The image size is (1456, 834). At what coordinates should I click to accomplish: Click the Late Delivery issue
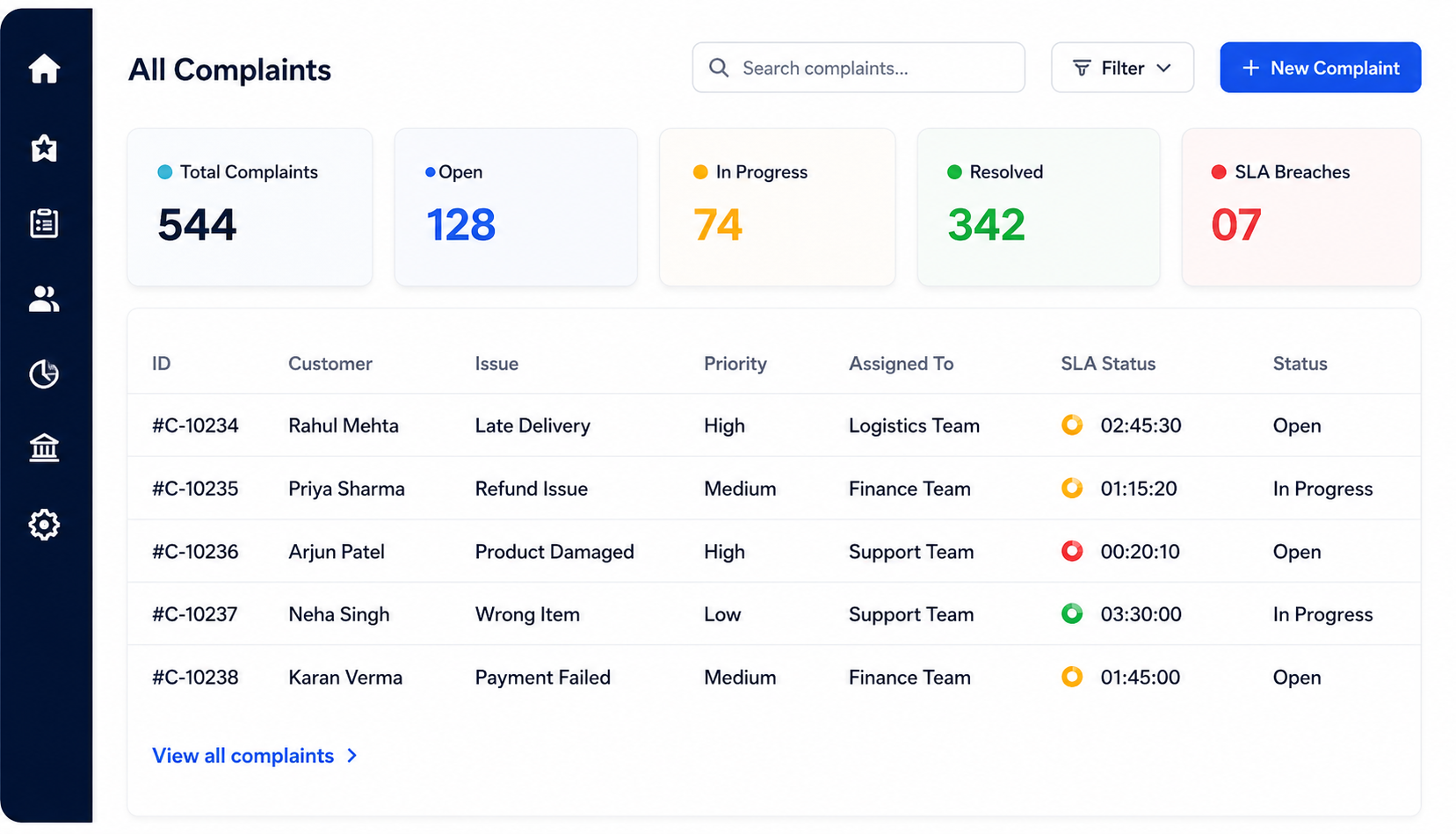532,425
